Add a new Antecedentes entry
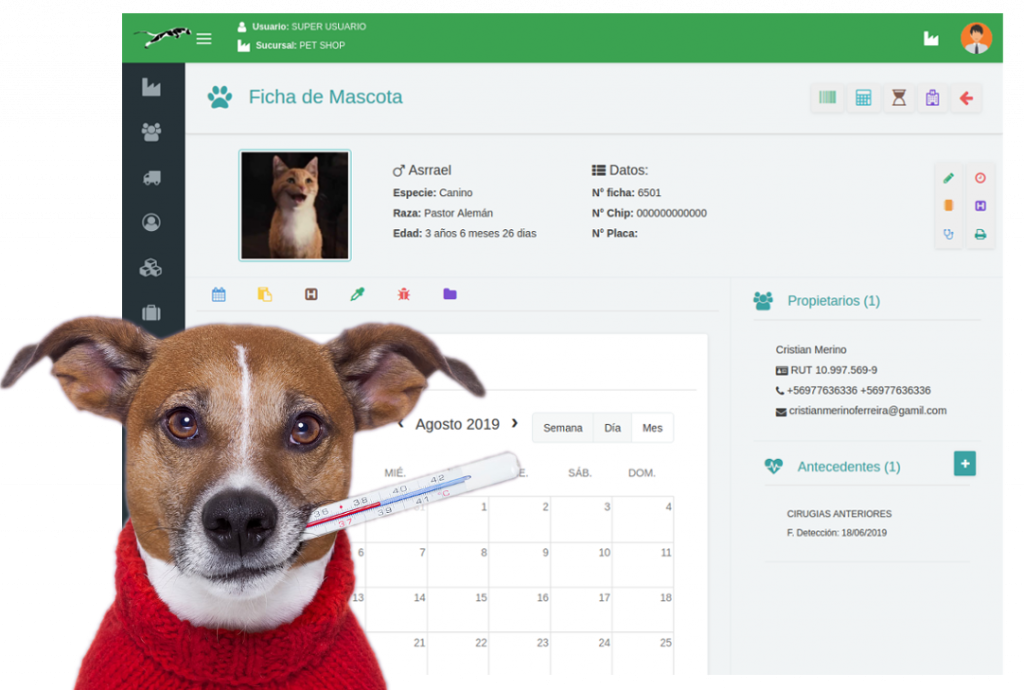Image resolution: width=1024 pixels, height=690 pixels. coord(964,463)
